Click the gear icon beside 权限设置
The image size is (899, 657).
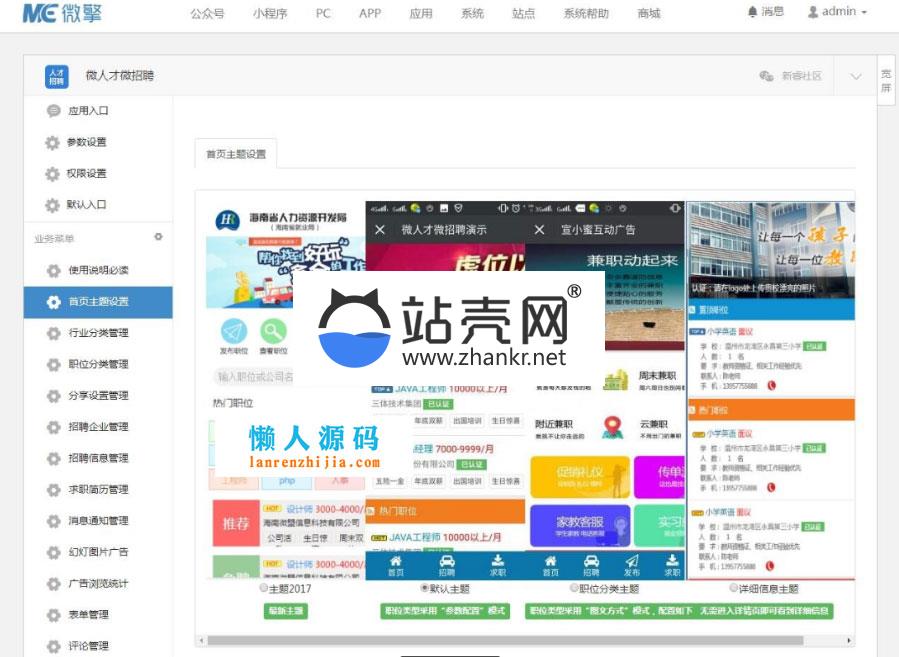click(52, 174)
